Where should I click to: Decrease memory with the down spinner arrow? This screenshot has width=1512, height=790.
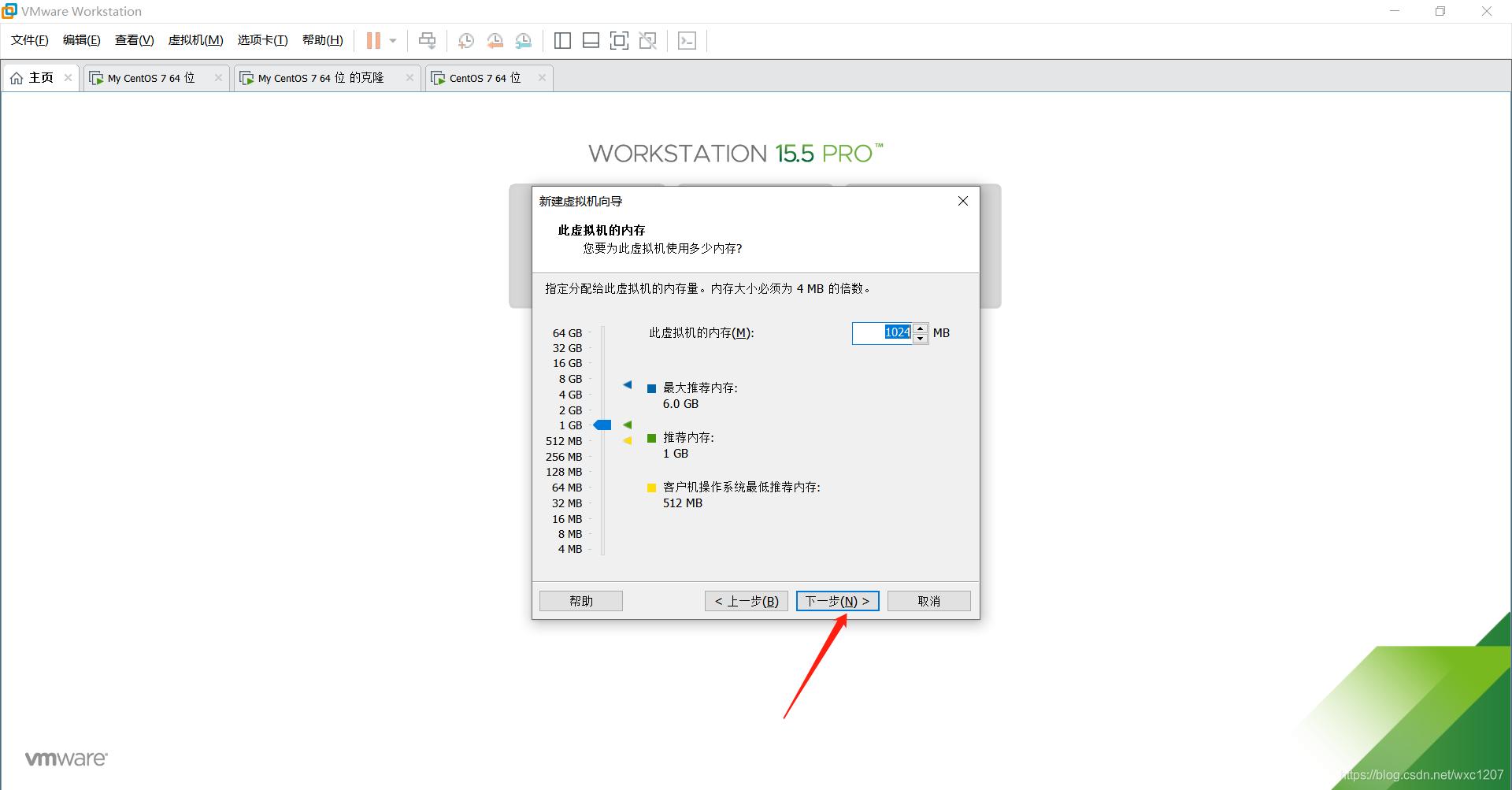click(x=921, y=339)
